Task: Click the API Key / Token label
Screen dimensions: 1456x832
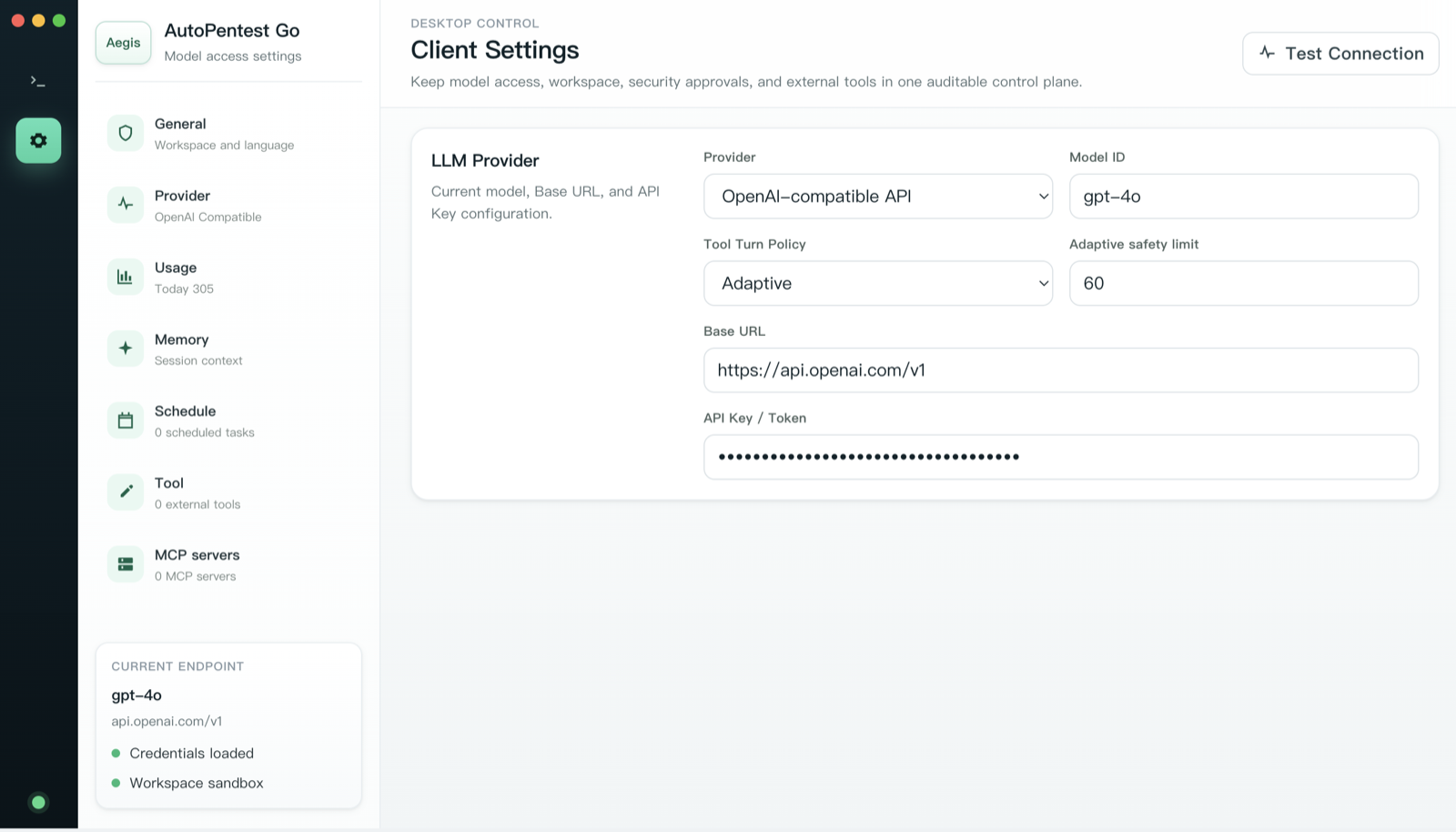Action: click(x=754, y=418)
